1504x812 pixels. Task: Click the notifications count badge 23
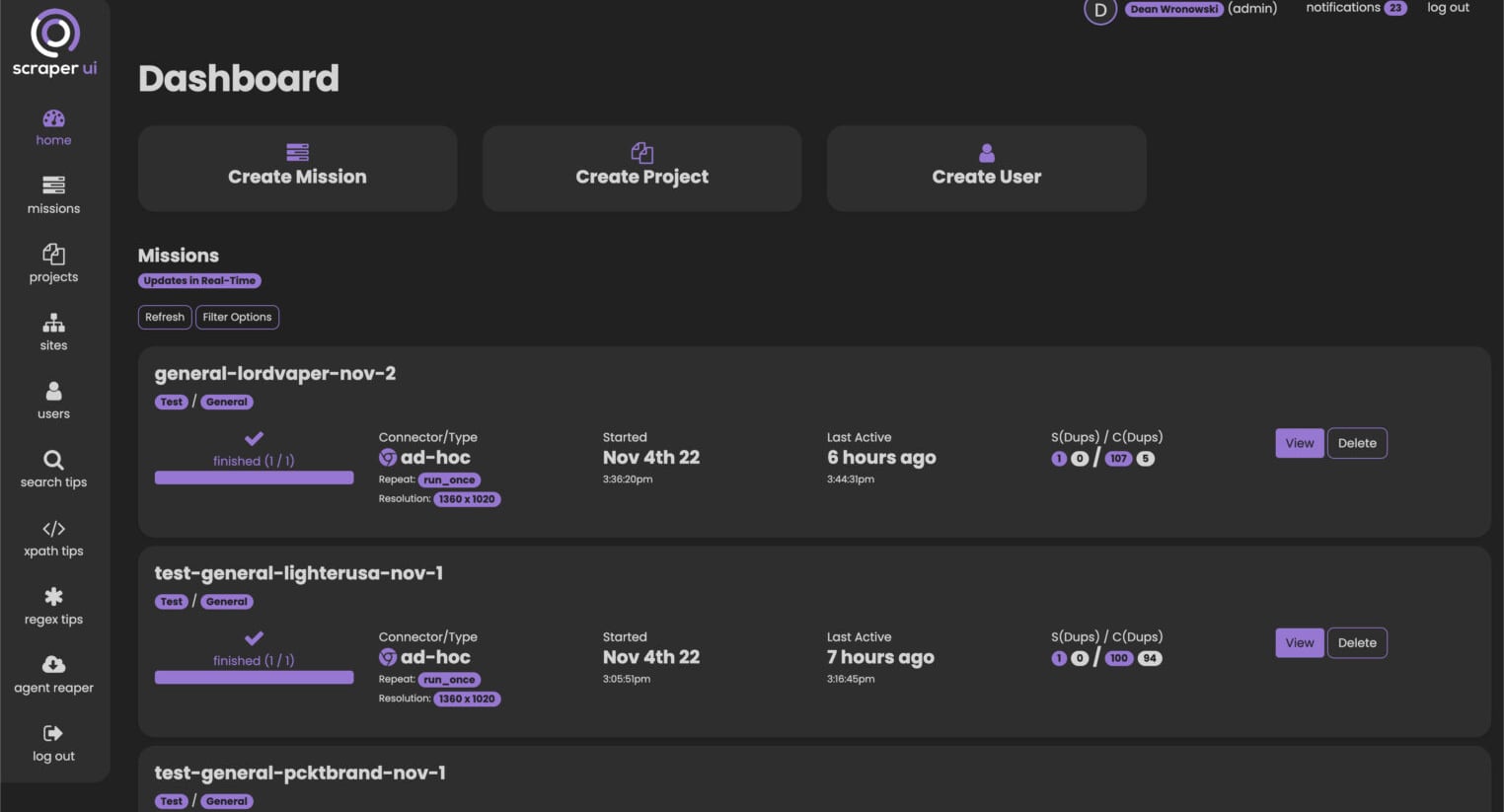tap(1395, 8)
